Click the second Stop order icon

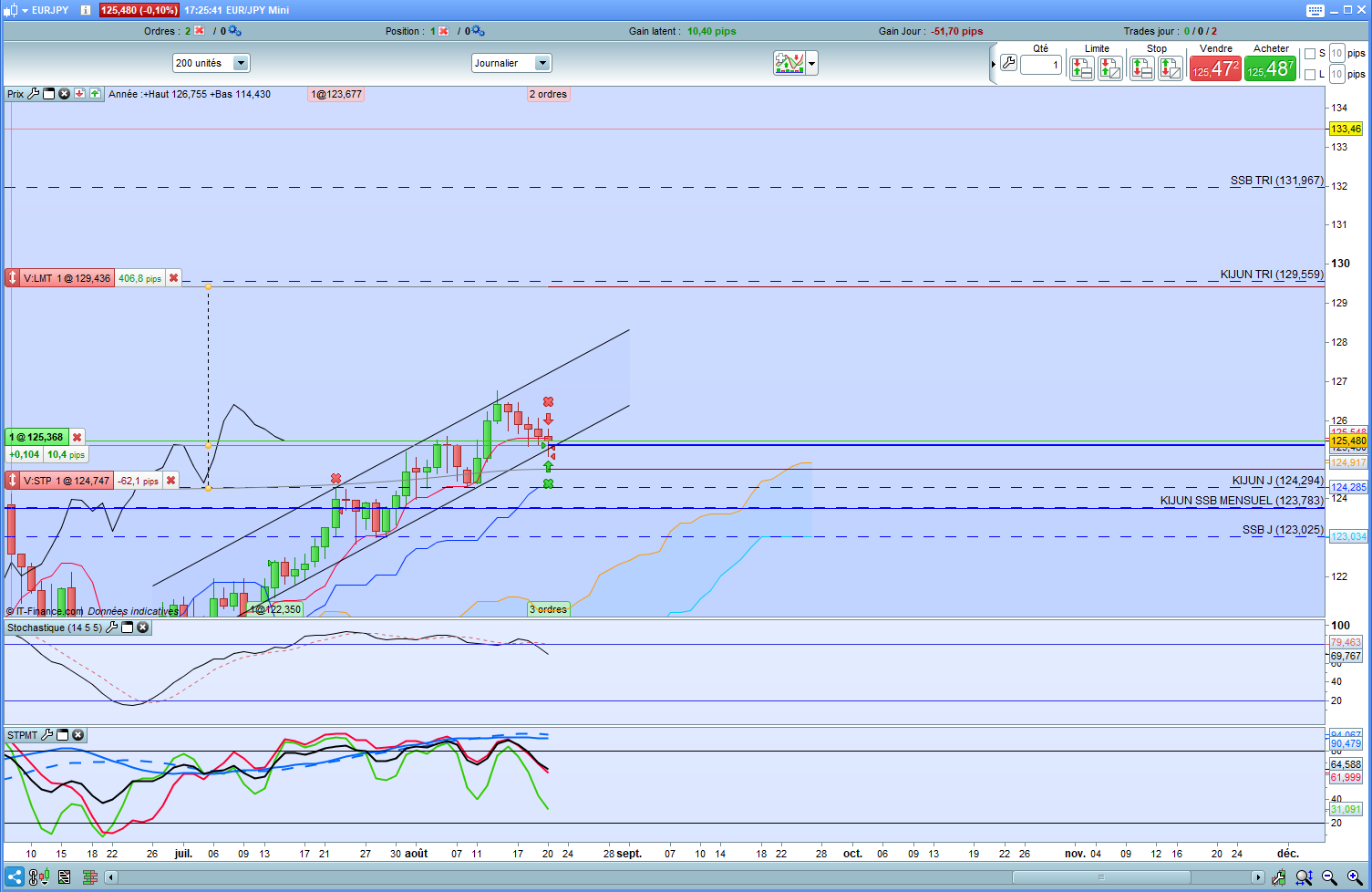1170,67
